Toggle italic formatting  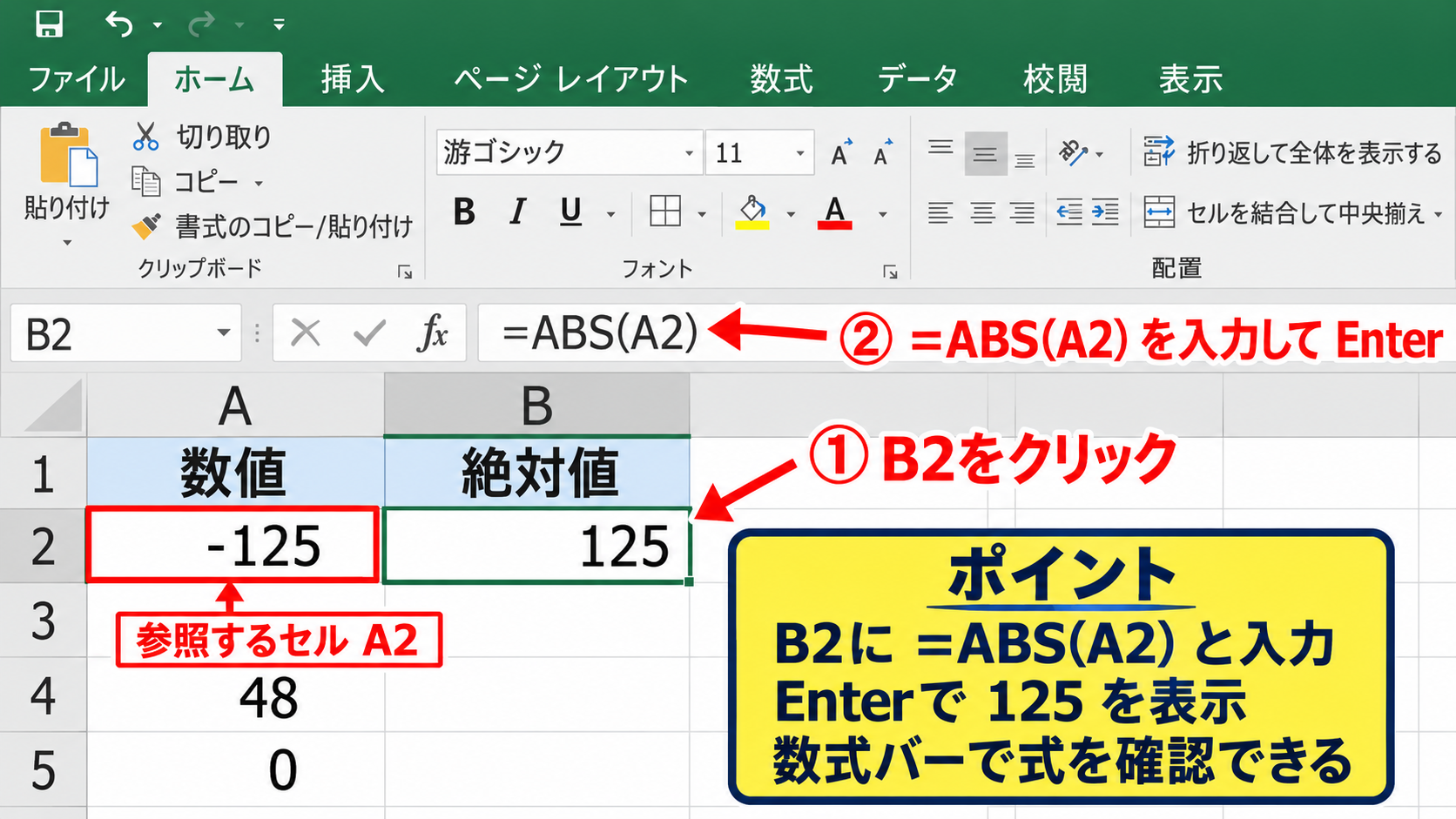click(x=518, y=211)
